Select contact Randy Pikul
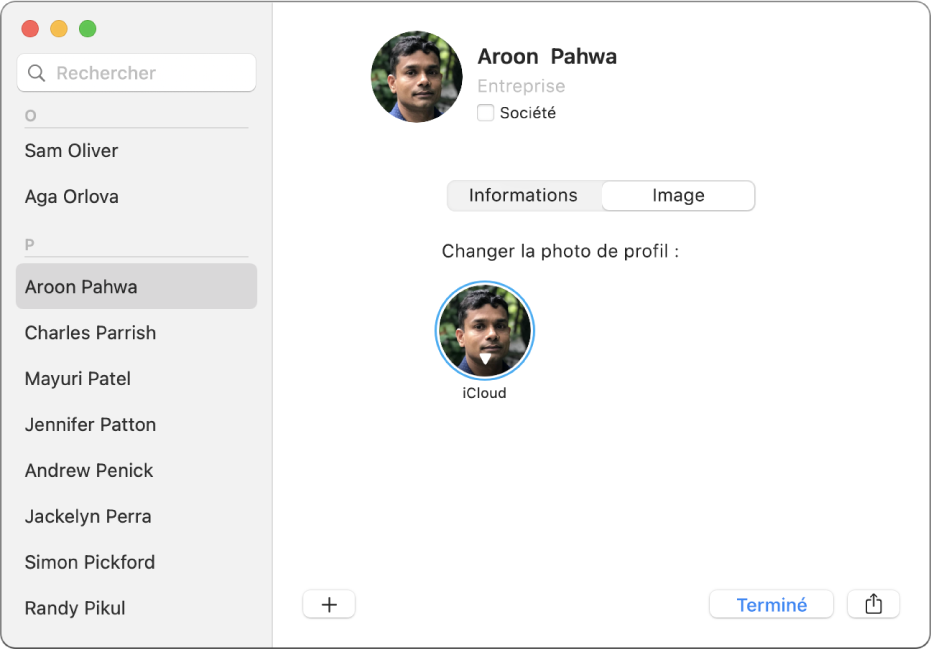 [74, 609]
